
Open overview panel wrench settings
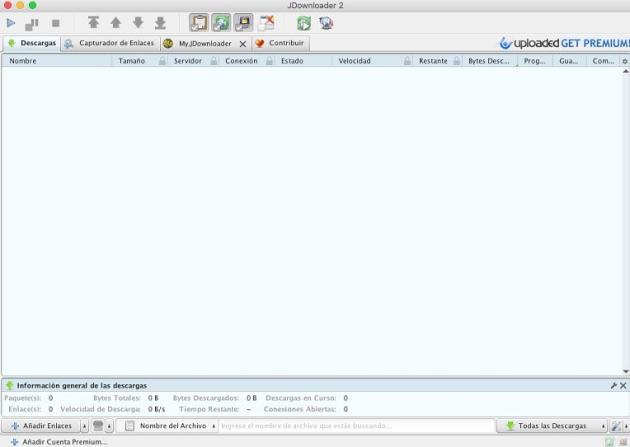click(614, 386)
